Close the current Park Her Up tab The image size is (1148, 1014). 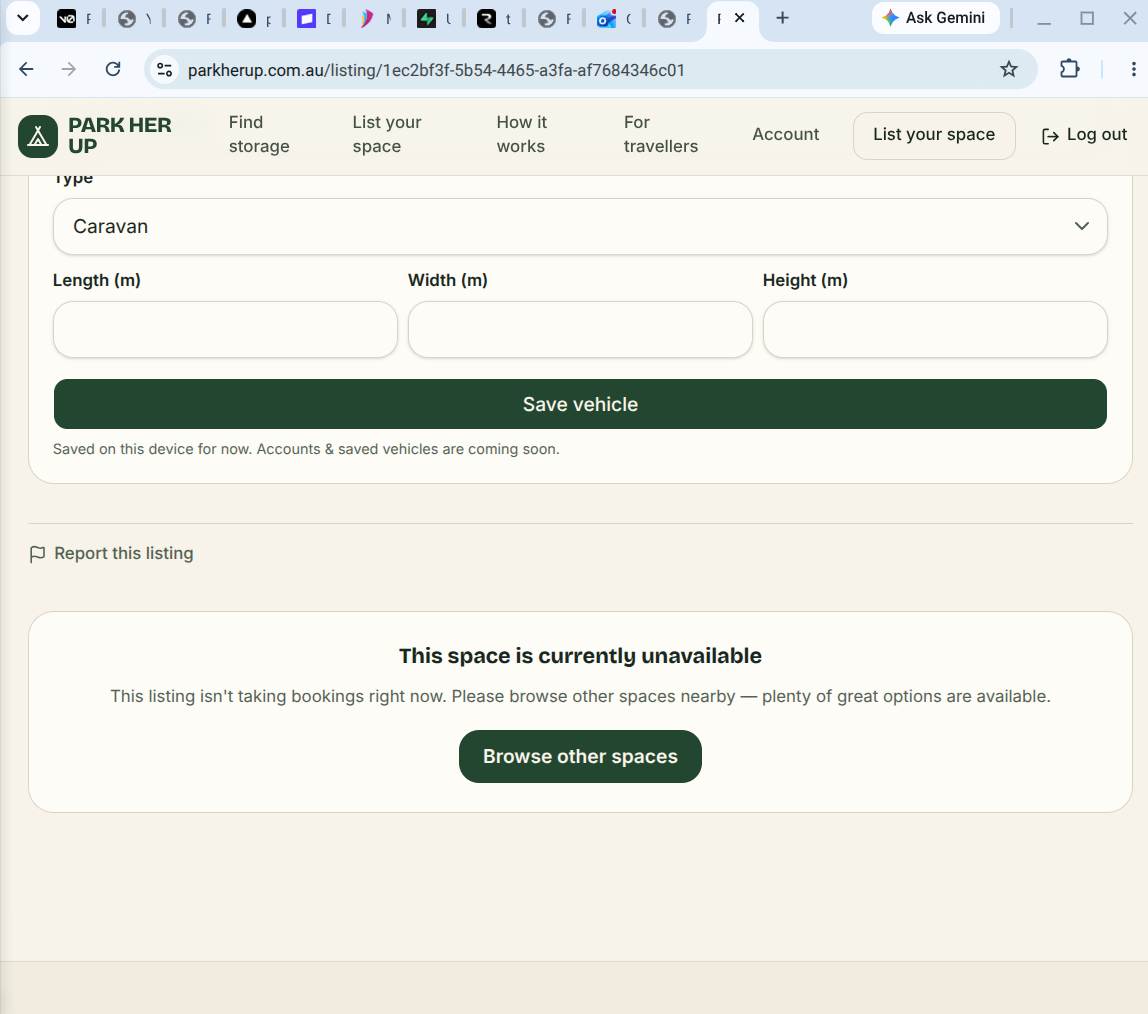coord(739,18)
